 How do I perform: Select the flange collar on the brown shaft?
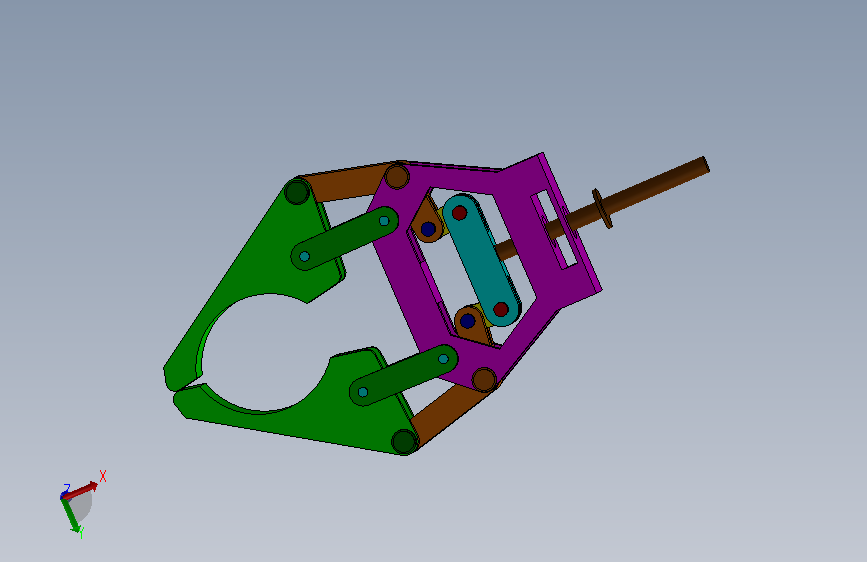coord(602,208)
